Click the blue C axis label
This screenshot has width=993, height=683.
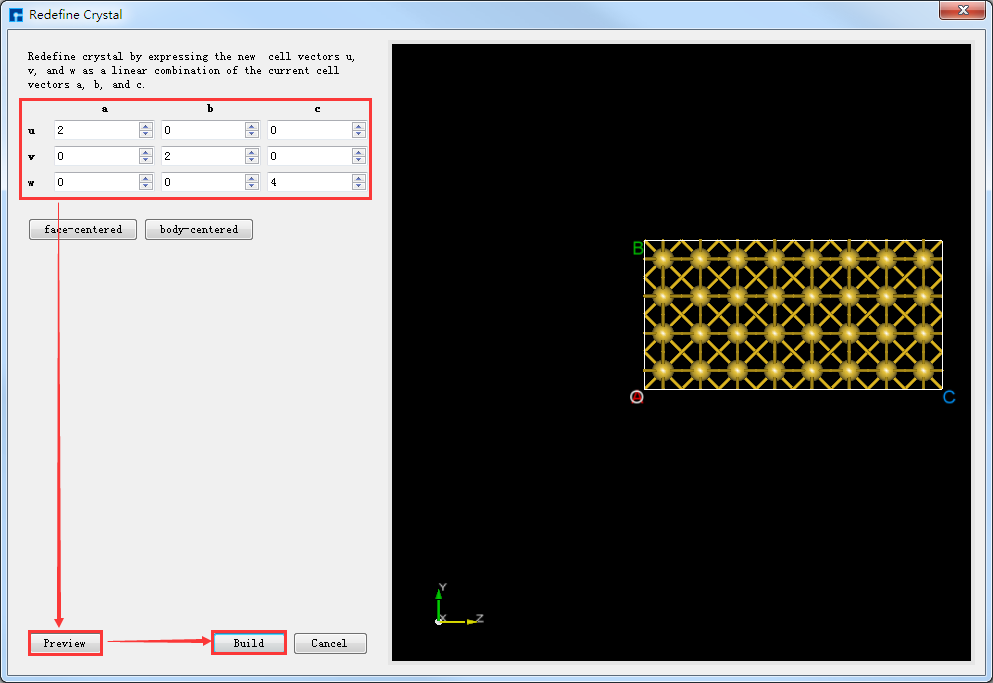click(x=948, y=397)
